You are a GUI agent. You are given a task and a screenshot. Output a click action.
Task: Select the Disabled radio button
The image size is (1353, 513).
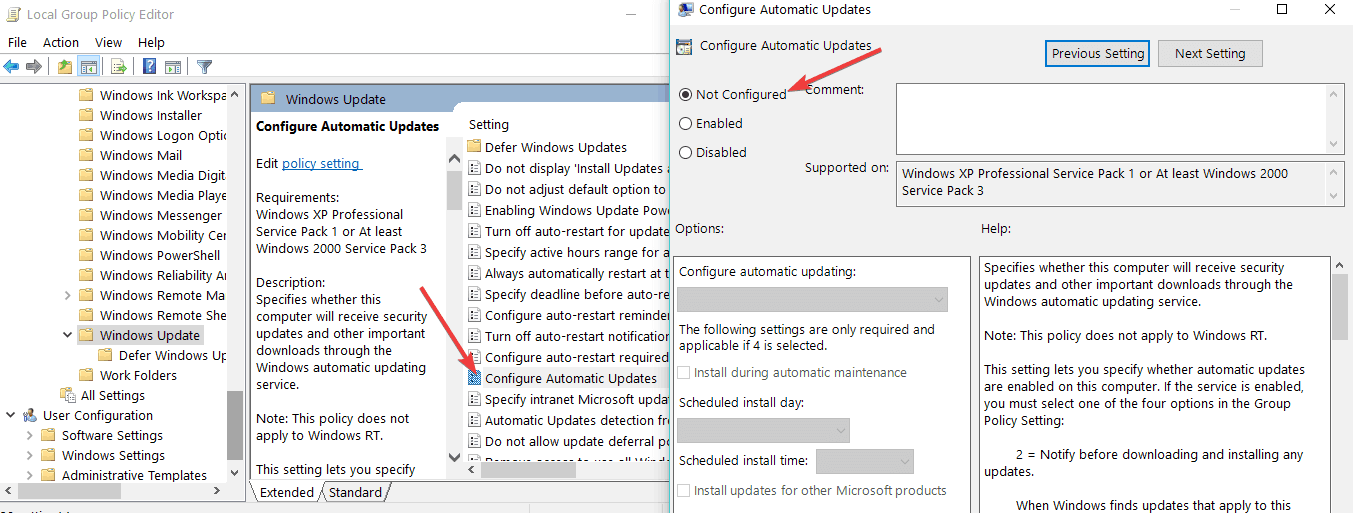click(685, 152)
